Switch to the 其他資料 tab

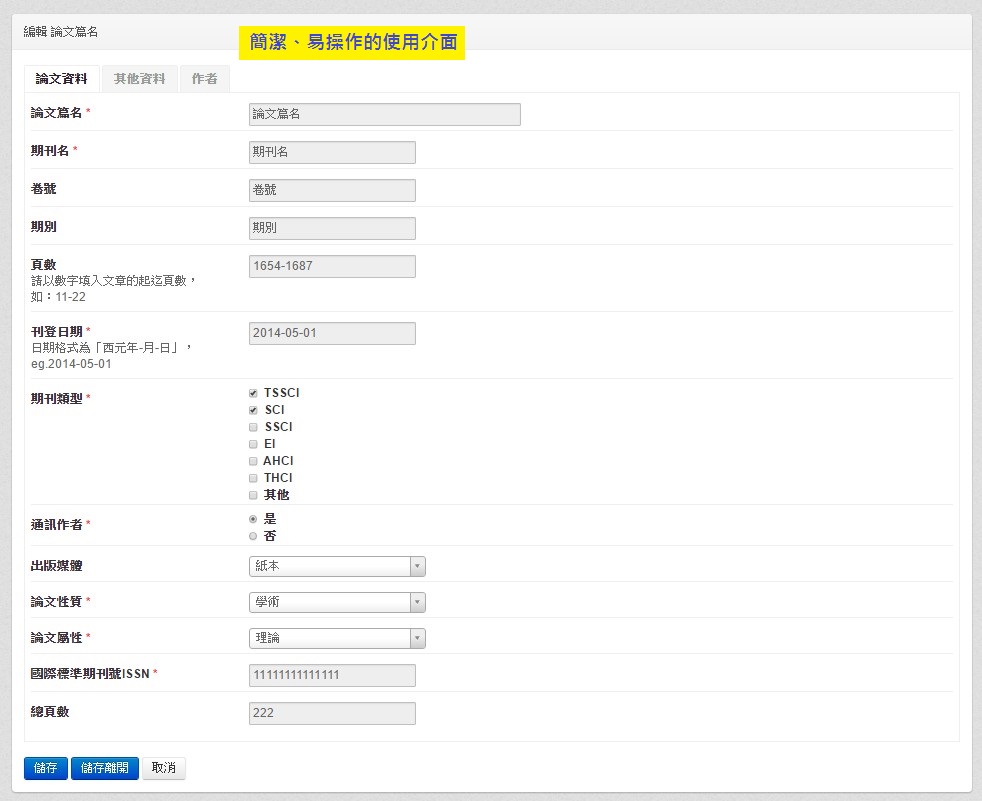click(x=139, y=79)
